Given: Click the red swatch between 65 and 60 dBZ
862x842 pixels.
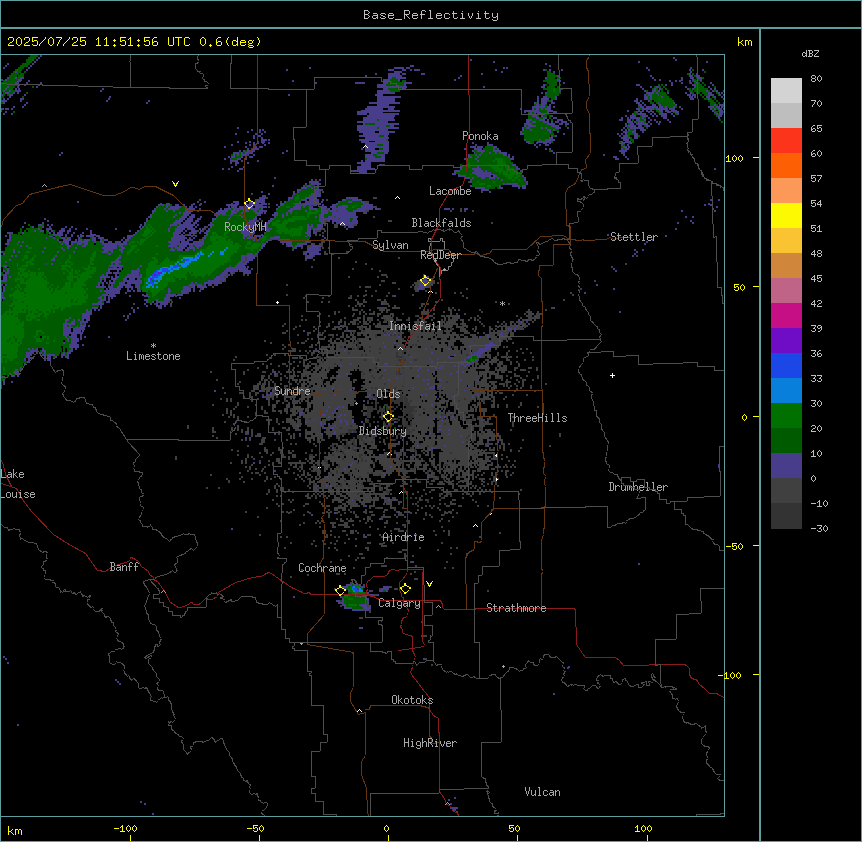Looking at the screenshot, I should point(786,141).
